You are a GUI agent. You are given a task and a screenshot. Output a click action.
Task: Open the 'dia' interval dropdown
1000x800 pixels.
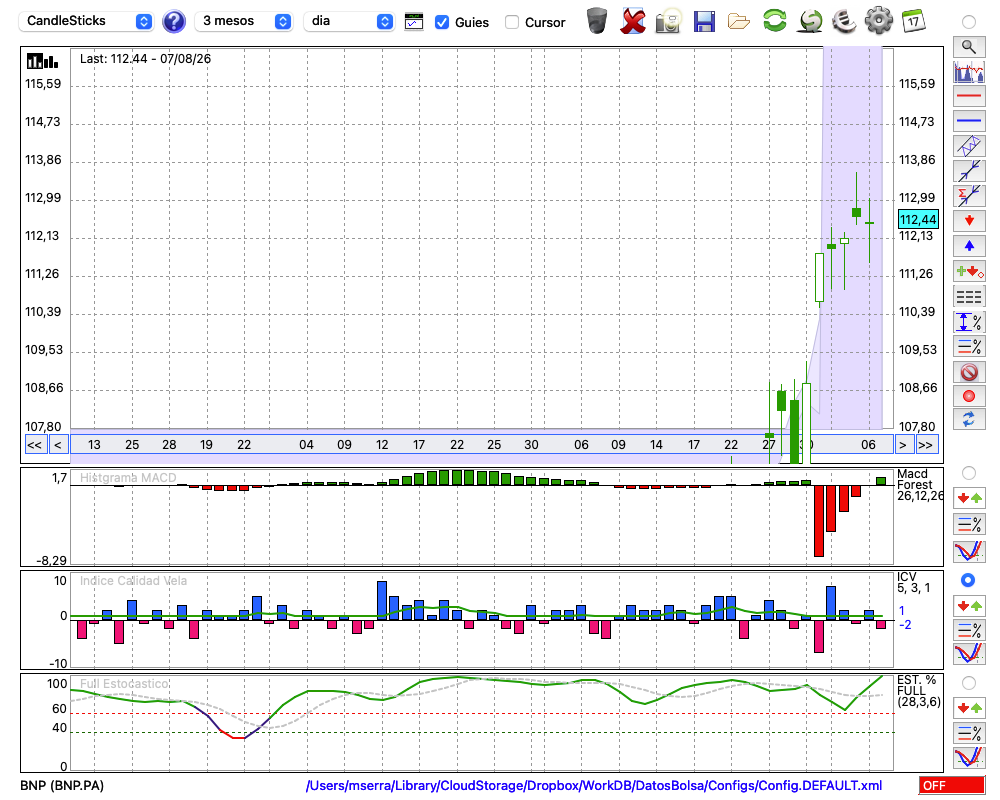tap(349, 21)
